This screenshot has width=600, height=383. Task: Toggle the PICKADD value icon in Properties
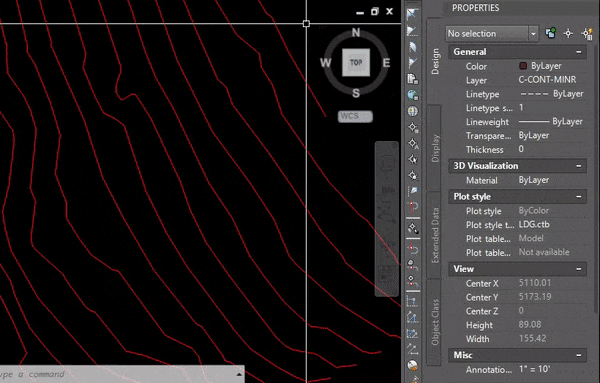[x=551, y=33]
